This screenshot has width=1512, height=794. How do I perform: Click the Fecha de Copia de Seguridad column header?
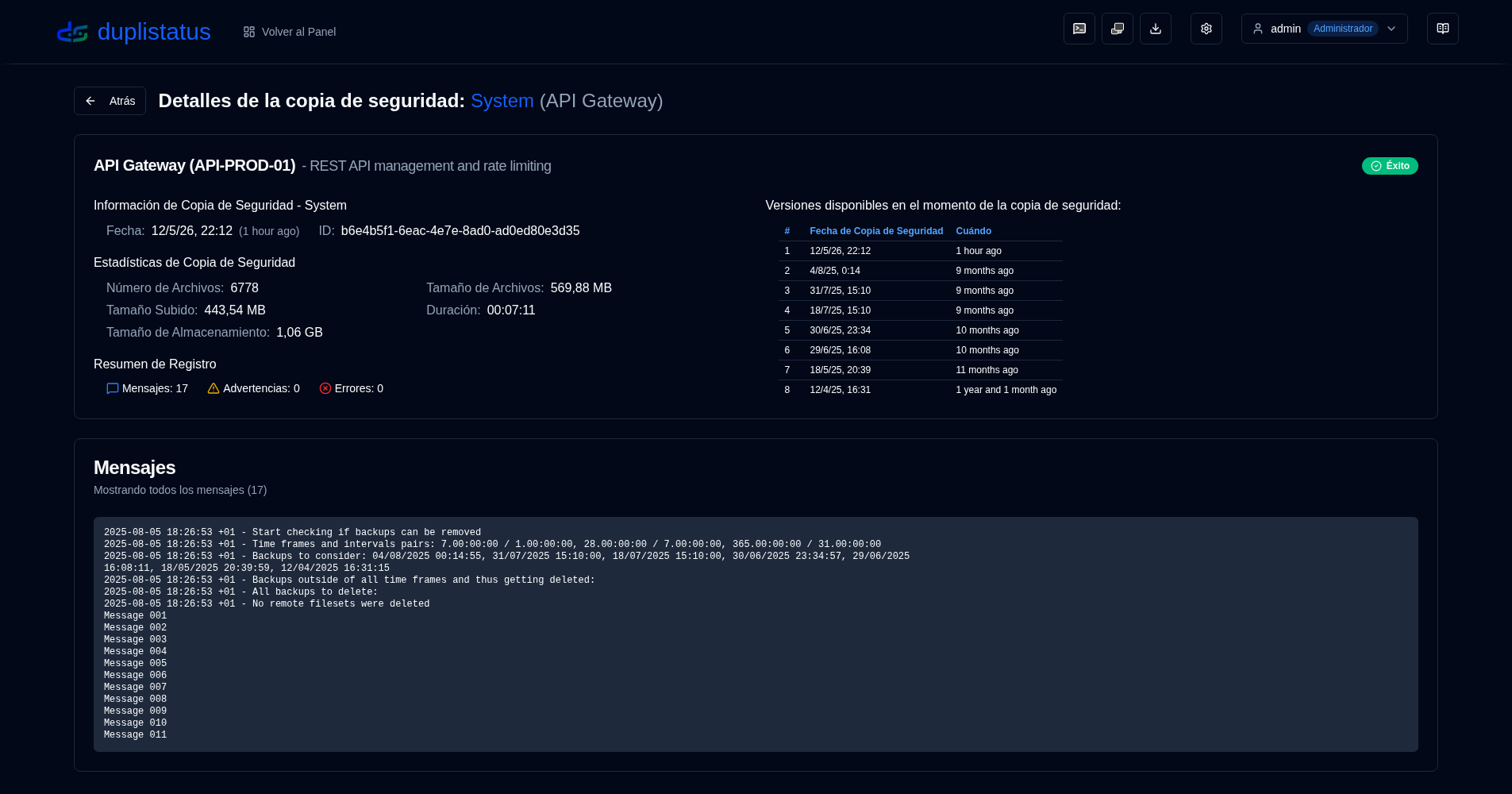coord(876,231)
